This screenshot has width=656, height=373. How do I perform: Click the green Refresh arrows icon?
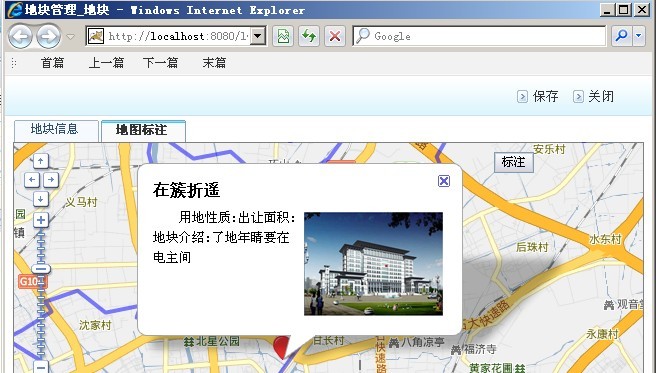[x=309, y=36]
